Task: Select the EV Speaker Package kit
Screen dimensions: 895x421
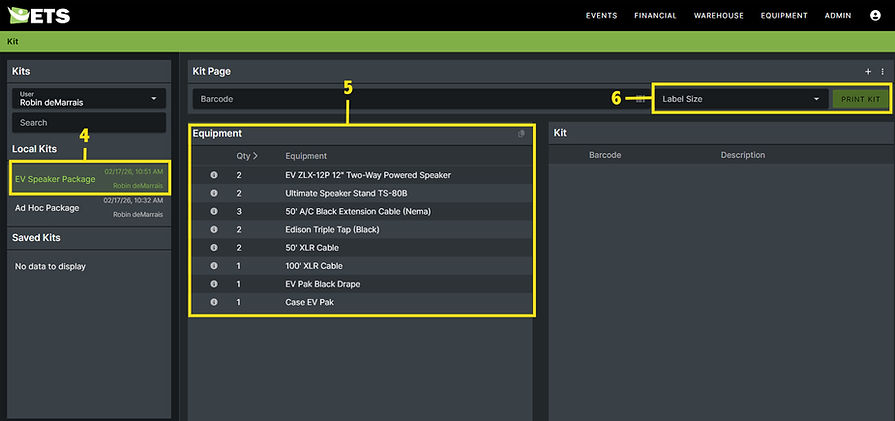Action: click(x=89, y=178)
